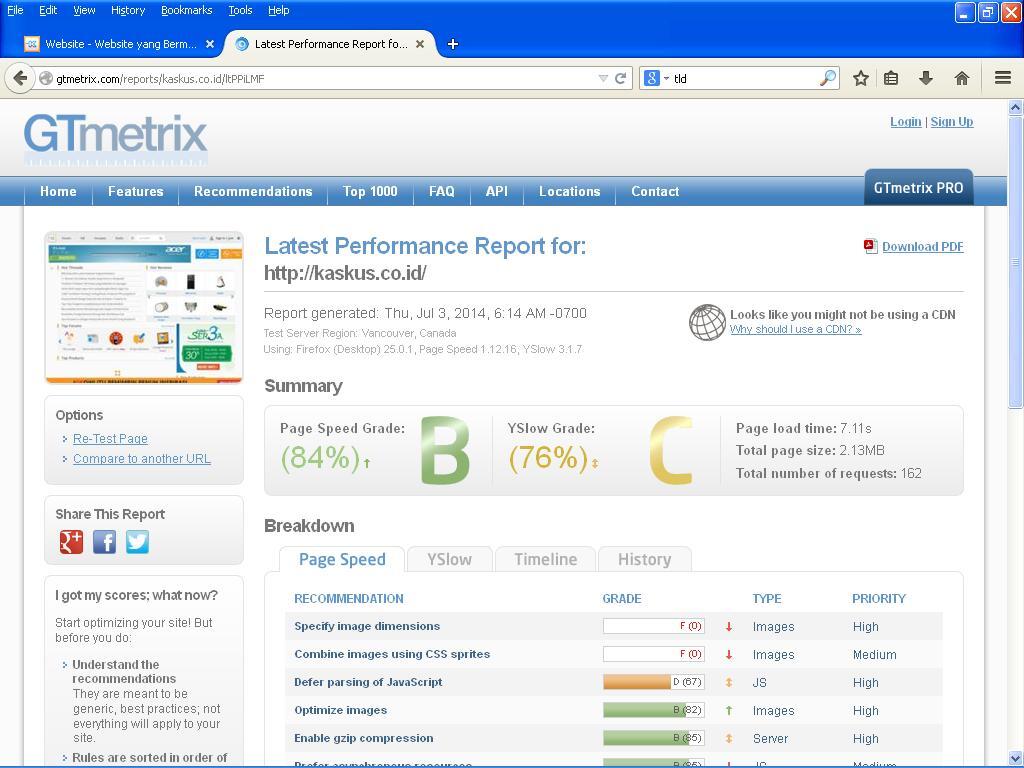1024x768 pixels.
Task: Click the search magnifier icon in search box
Action: 827,78
